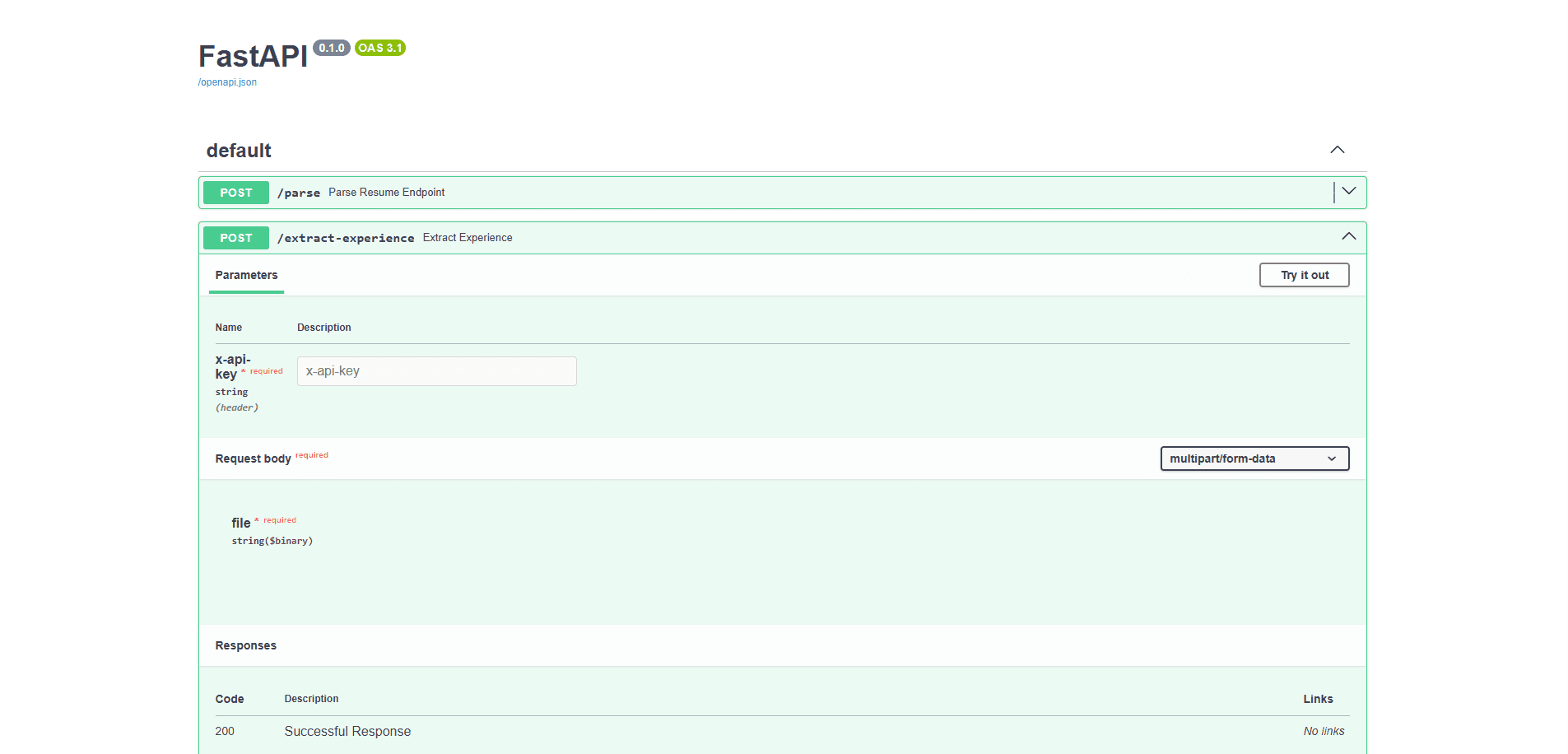The image size is (1568, 754).
Task: Click the Responses section heading
Action: click(x=245, y=645)
